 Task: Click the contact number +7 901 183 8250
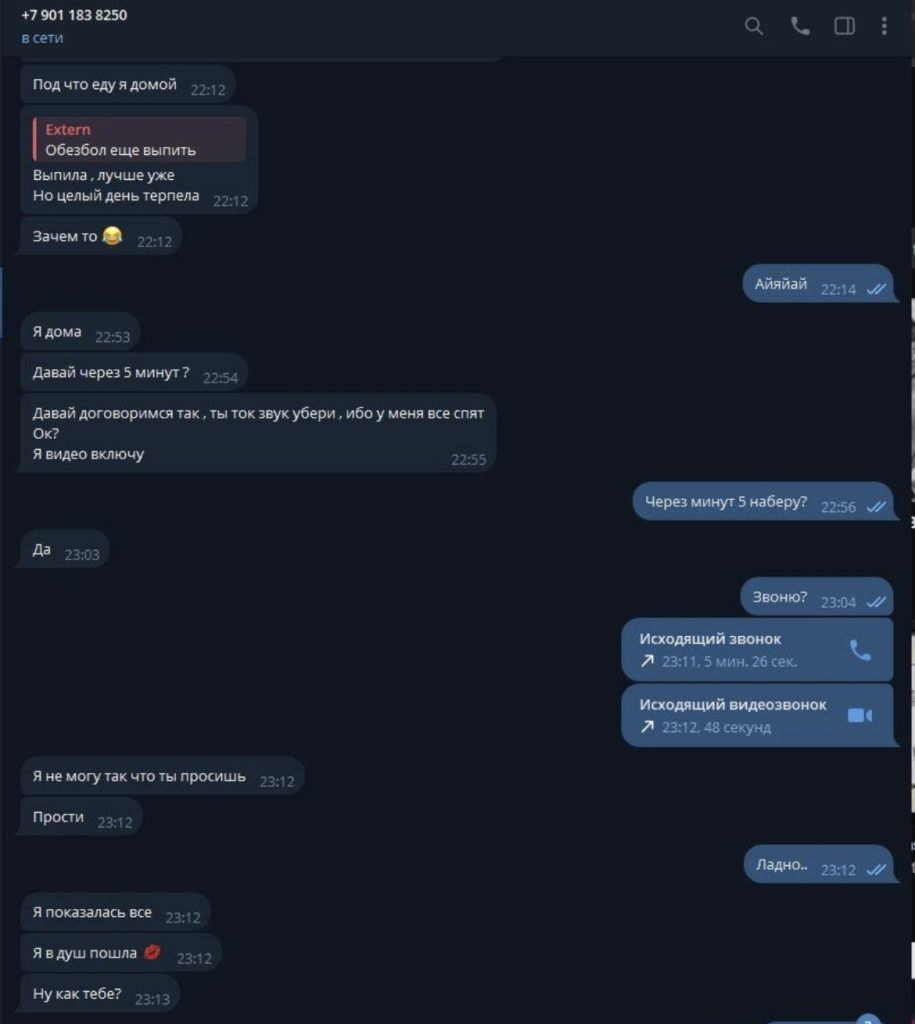tap(74, 15)
